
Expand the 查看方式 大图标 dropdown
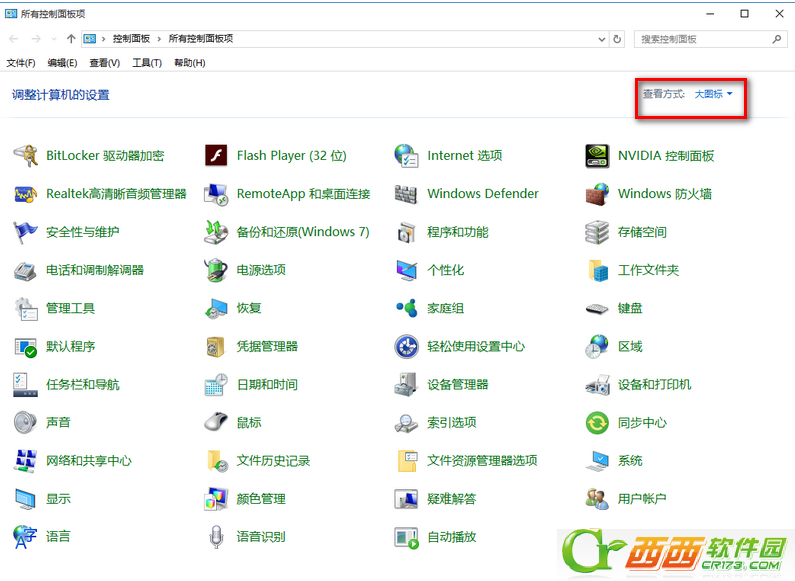[x=713, y=94]
